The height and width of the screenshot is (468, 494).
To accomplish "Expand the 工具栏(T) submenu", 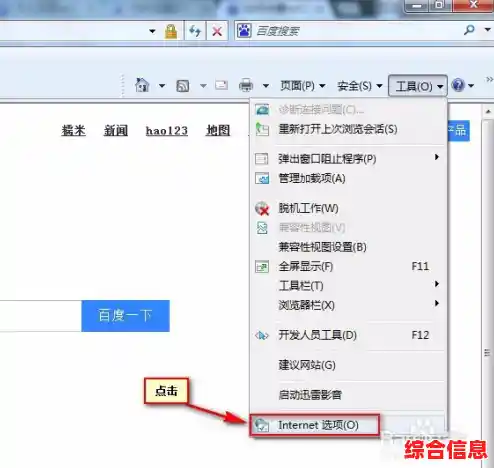I will click(348, 286).
